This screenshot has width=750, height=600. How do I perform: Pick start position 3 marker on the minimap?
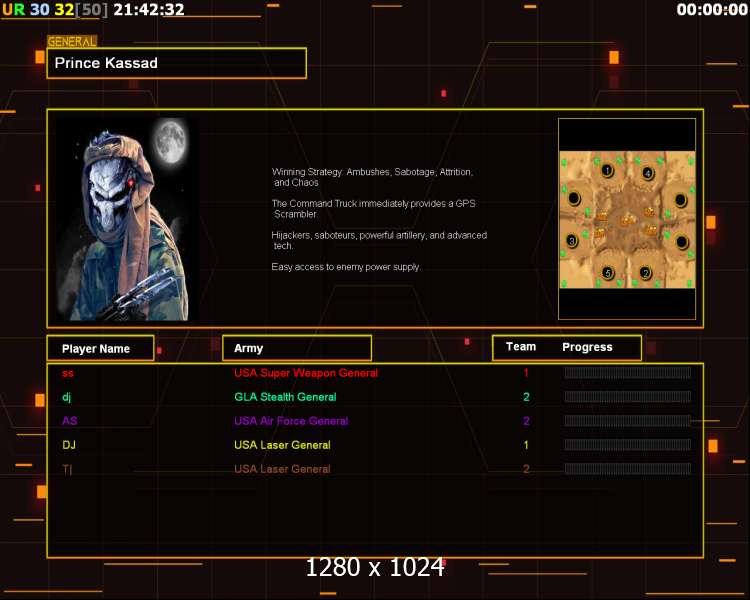click(572, 240)
